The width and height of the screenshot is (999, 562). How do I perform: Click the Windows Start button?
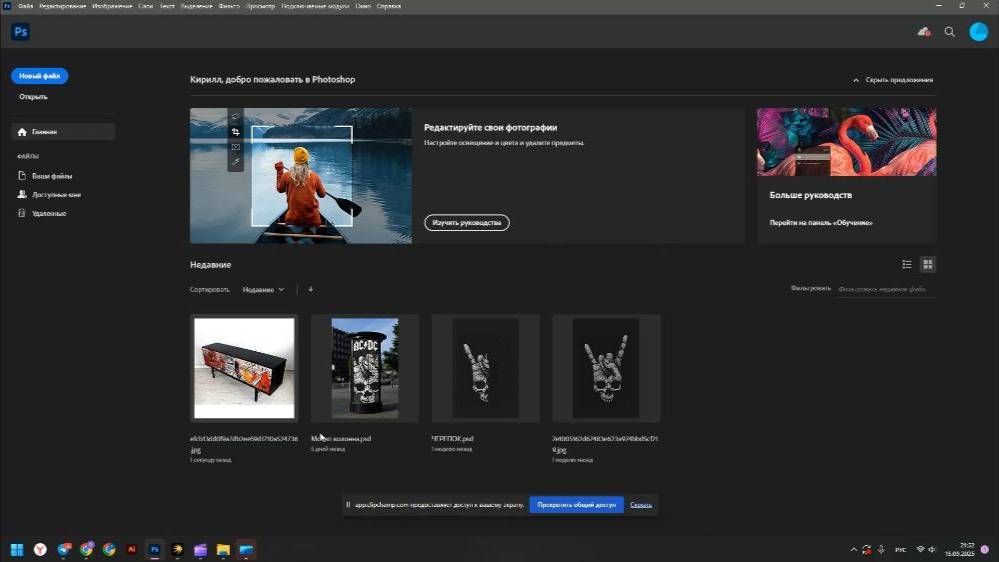pos(17,549)
